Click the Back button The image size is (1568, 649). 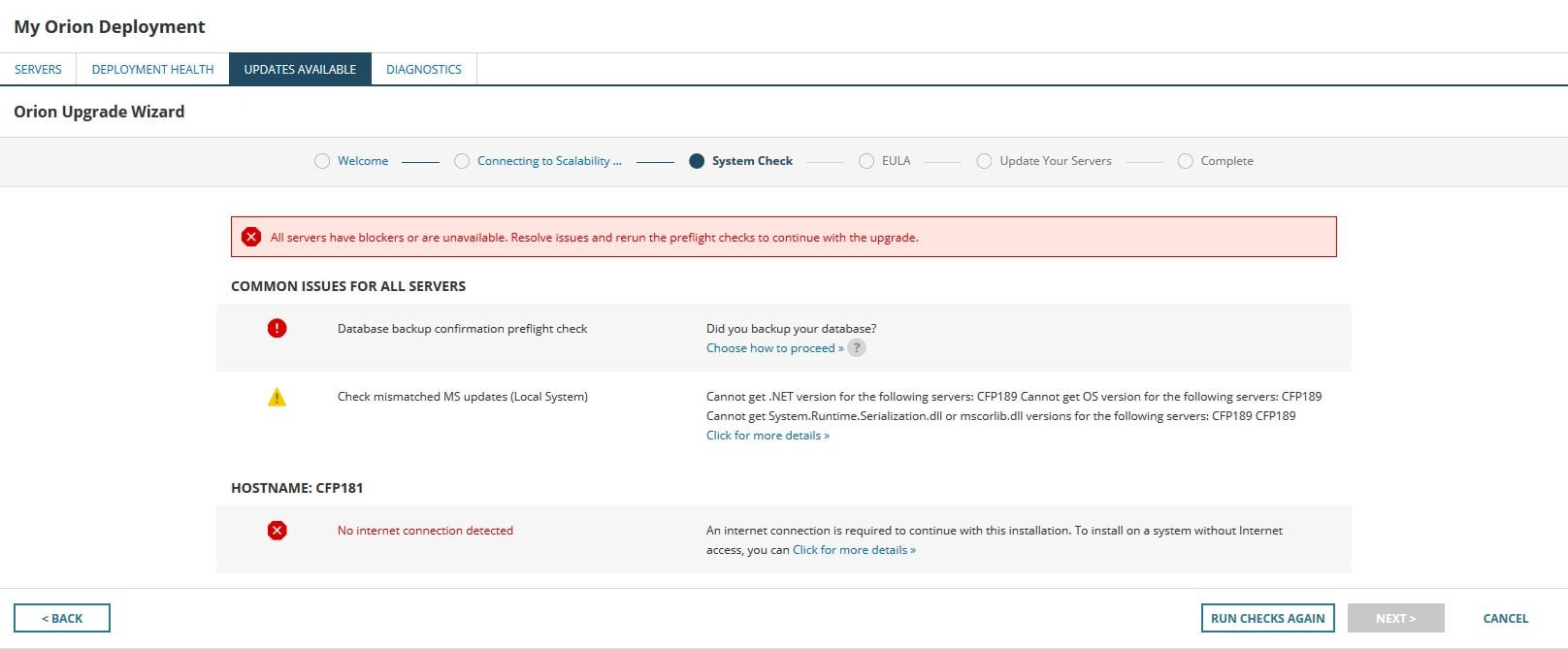[62, 618]
